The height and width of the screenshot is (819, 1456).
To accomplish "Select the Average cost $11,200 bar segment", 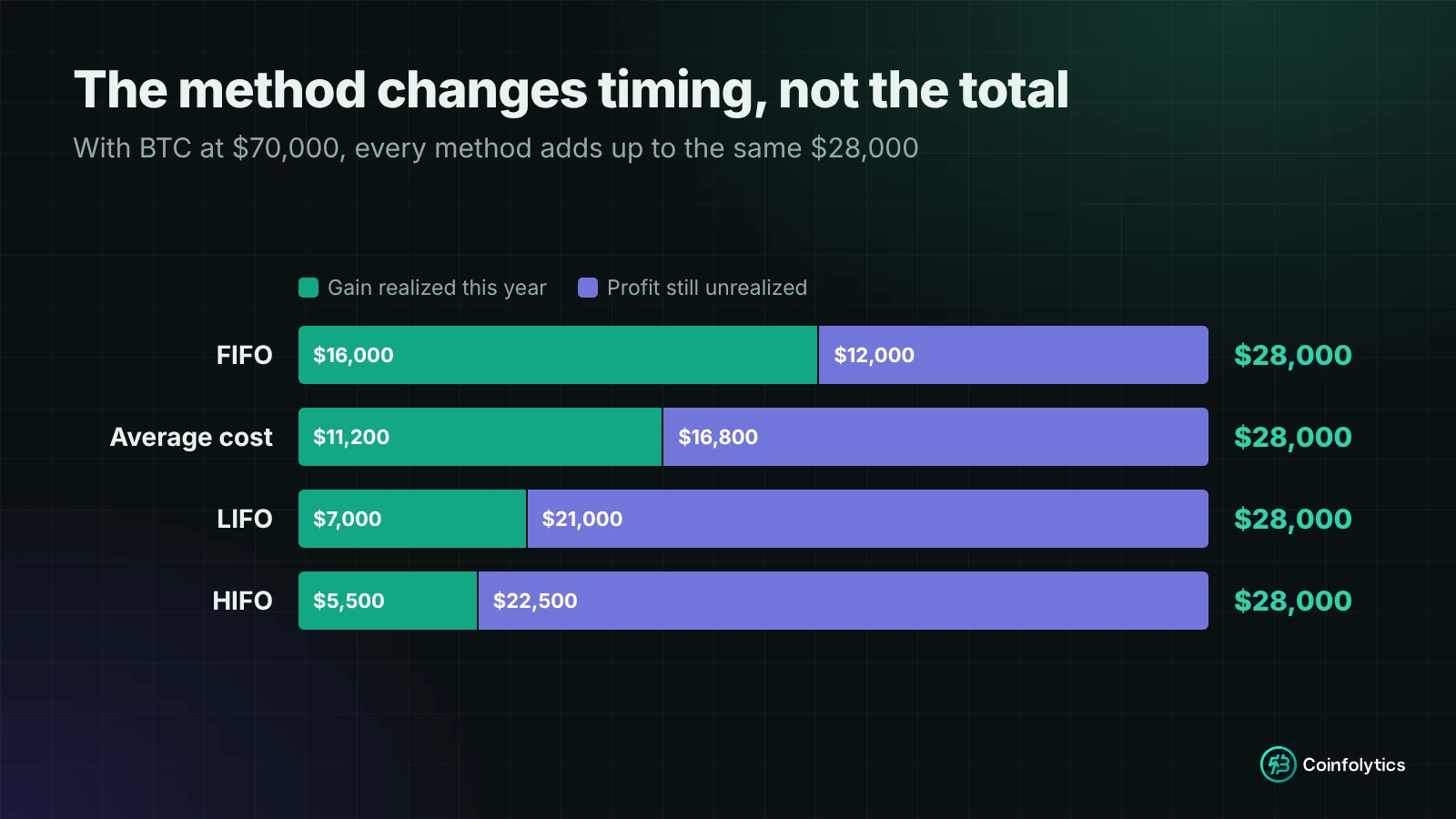I will (480, 437).
